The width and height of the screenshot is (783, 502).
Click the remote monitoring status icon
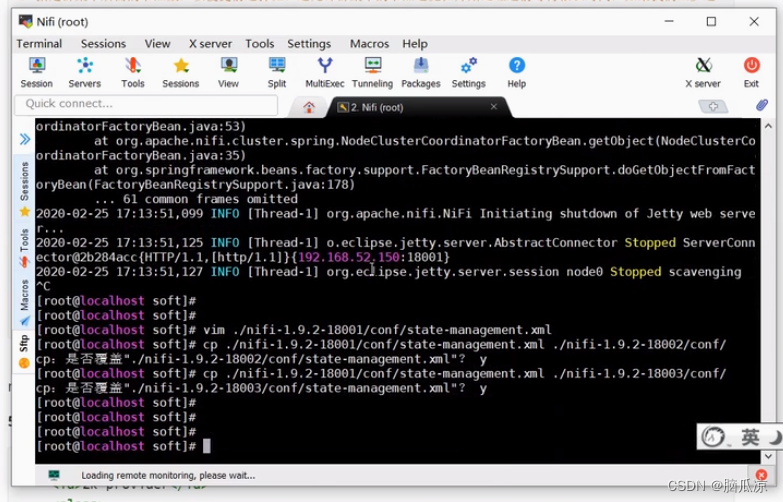point(54,475)
